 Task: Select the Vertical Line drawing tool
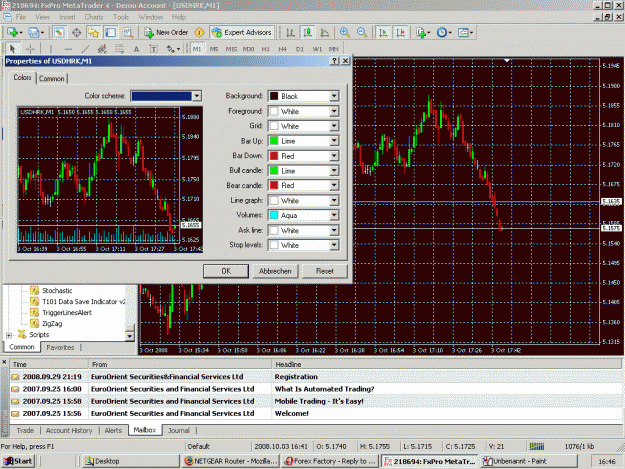51,49
